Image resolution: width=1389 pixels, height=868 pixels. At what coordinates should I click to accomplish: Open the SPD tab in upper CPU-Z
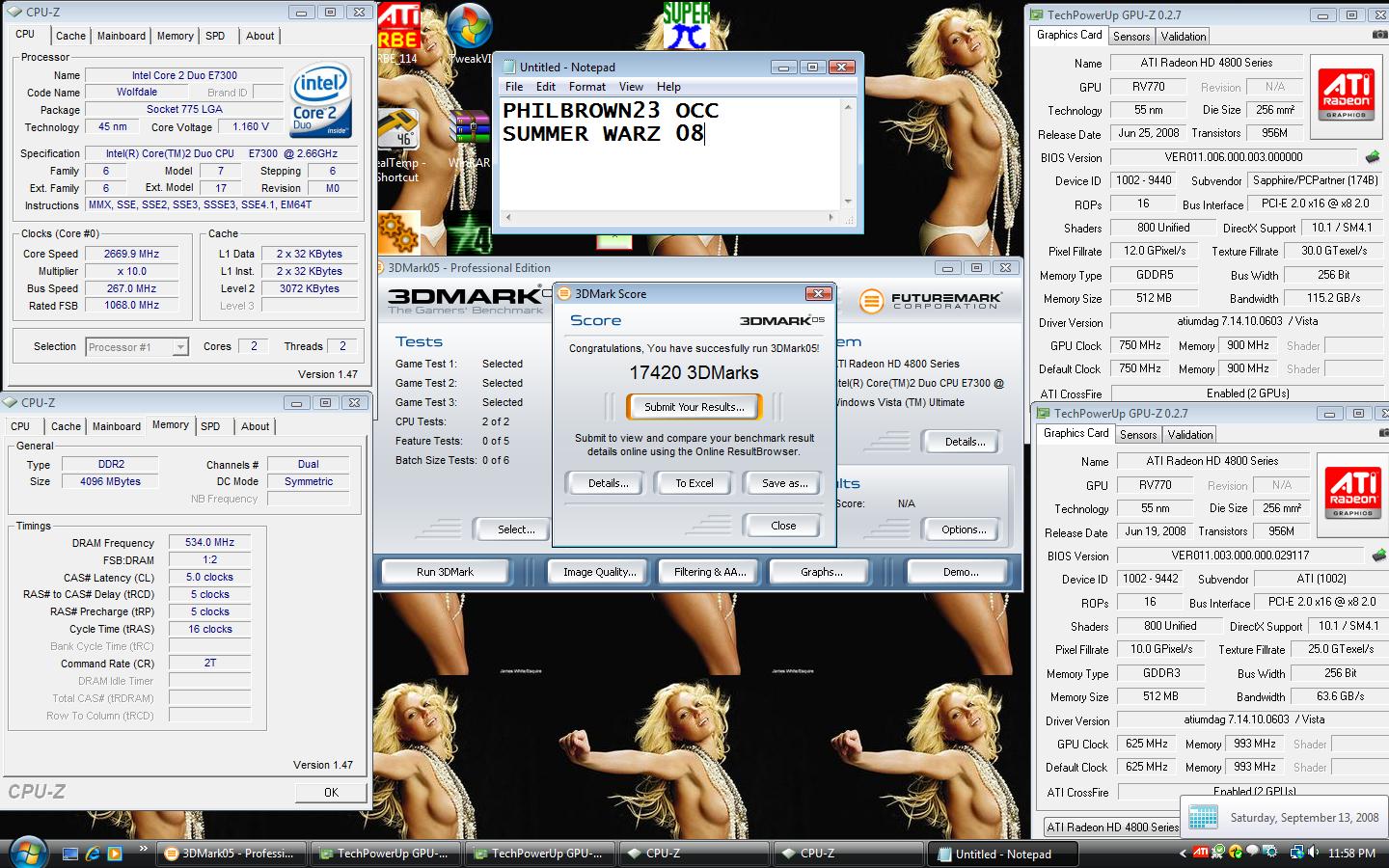click(x=215, y=36)
